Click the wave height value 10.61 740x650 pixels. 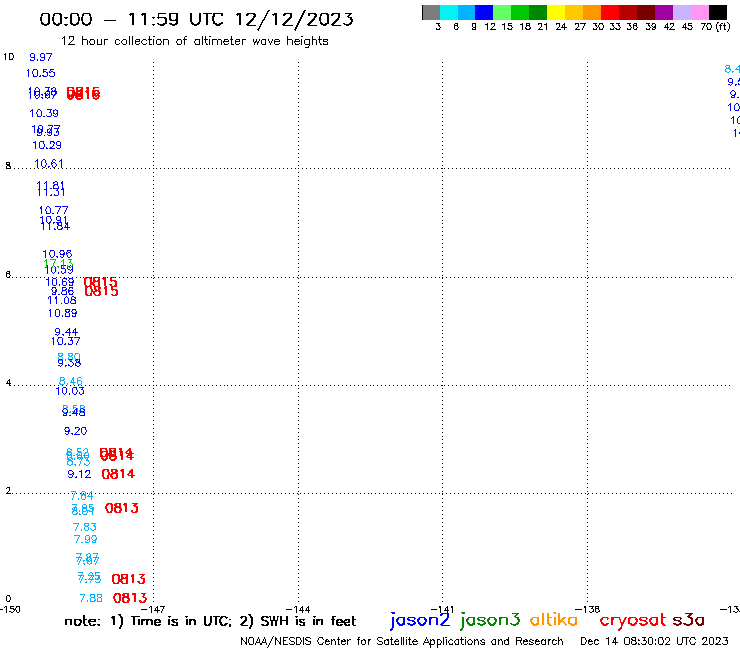[x=49, y=164]
